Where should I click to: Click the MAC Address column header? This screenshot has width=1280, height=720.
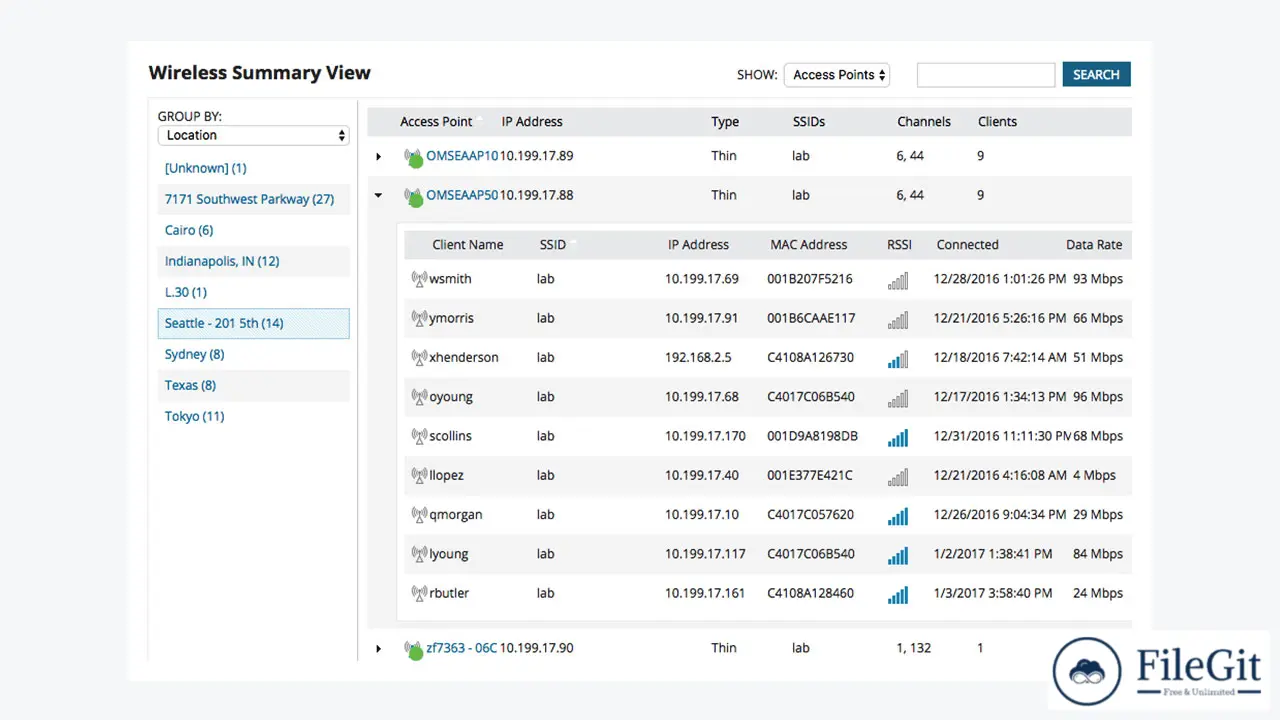(x=809, y=245)
